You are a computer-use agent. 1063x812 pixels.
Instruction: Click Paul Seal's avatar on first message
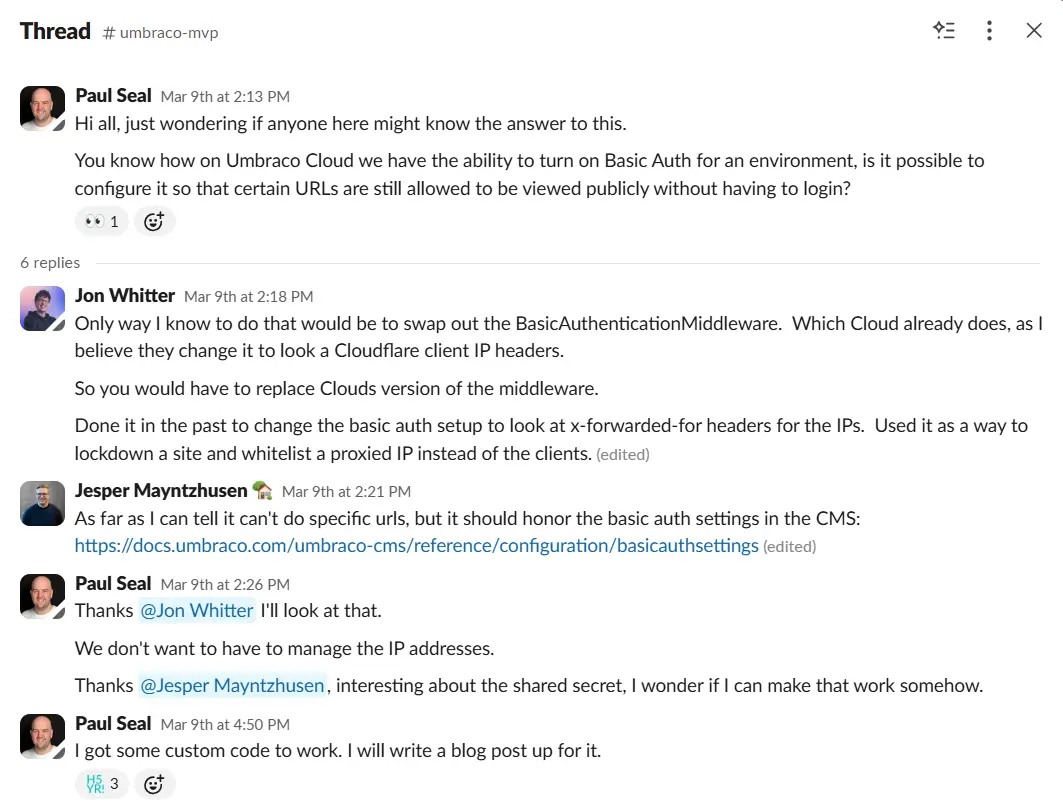pos(43,109)
